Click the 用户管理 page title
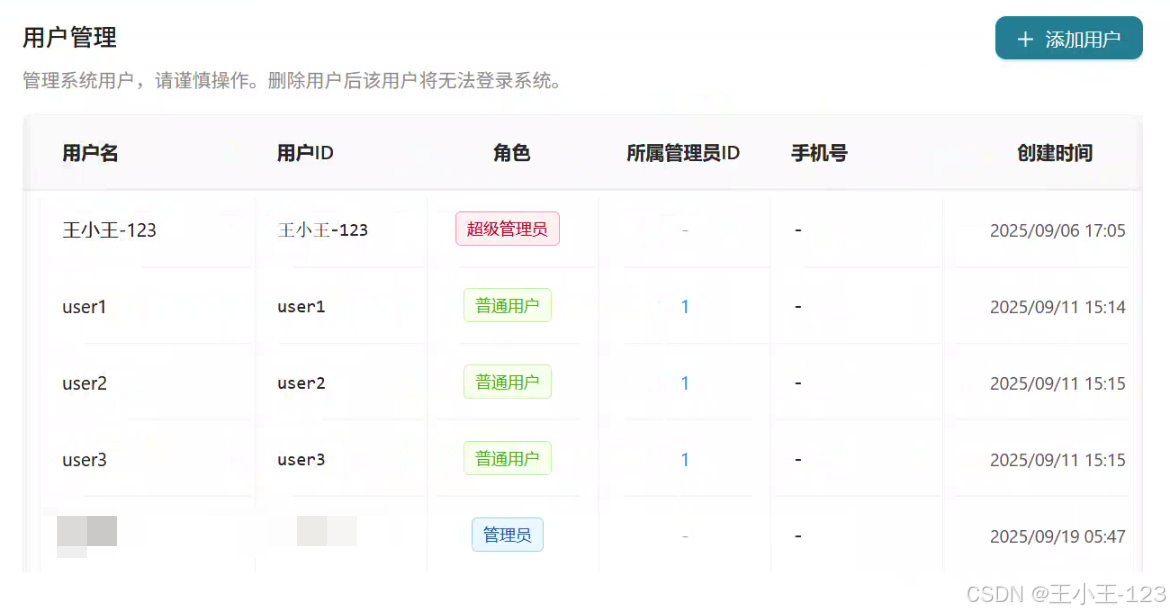Screen dimensions: 1170x614 (x=69, y=37)
